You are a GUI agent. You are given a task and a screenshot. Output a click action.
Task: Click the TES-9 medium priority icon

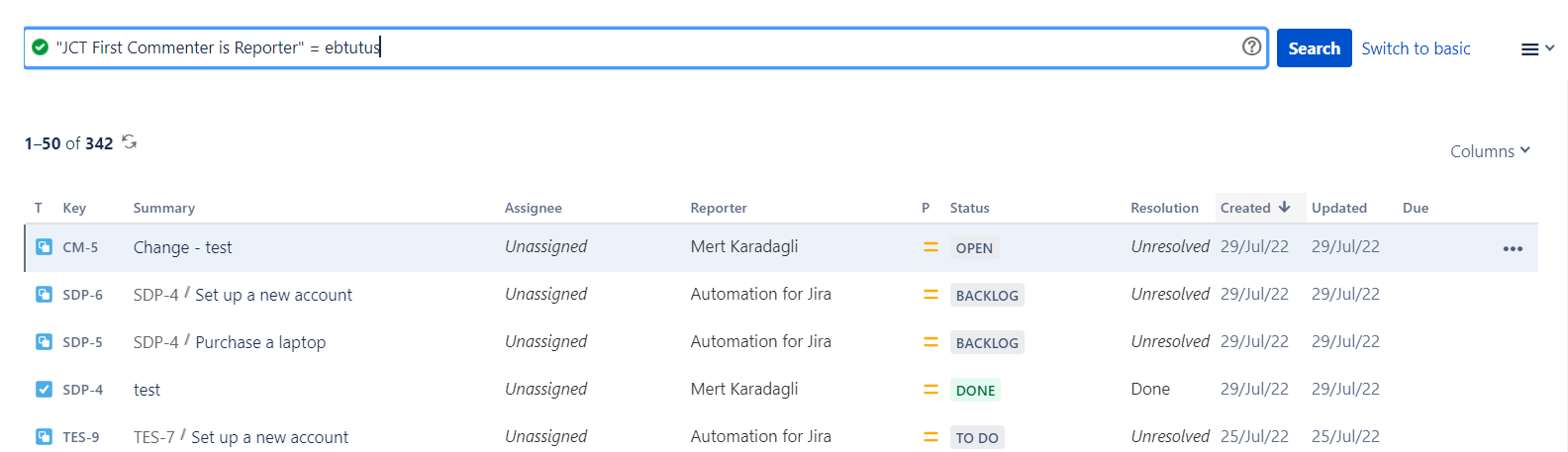[x=931, y=437]
